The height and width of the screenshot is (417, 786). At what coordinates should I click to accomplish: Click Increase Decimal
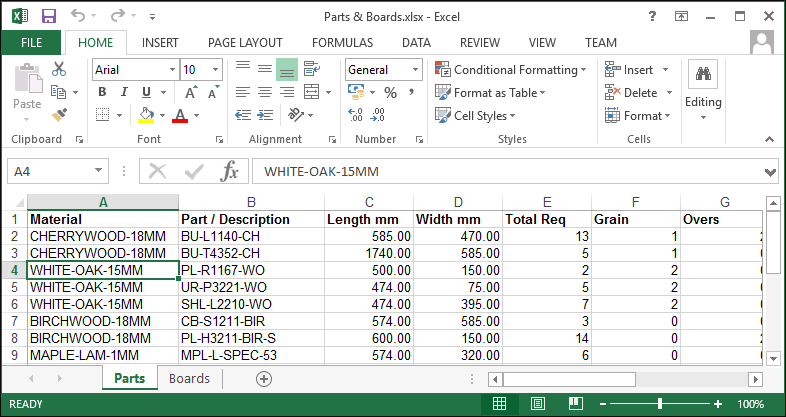tap(355, 115)
